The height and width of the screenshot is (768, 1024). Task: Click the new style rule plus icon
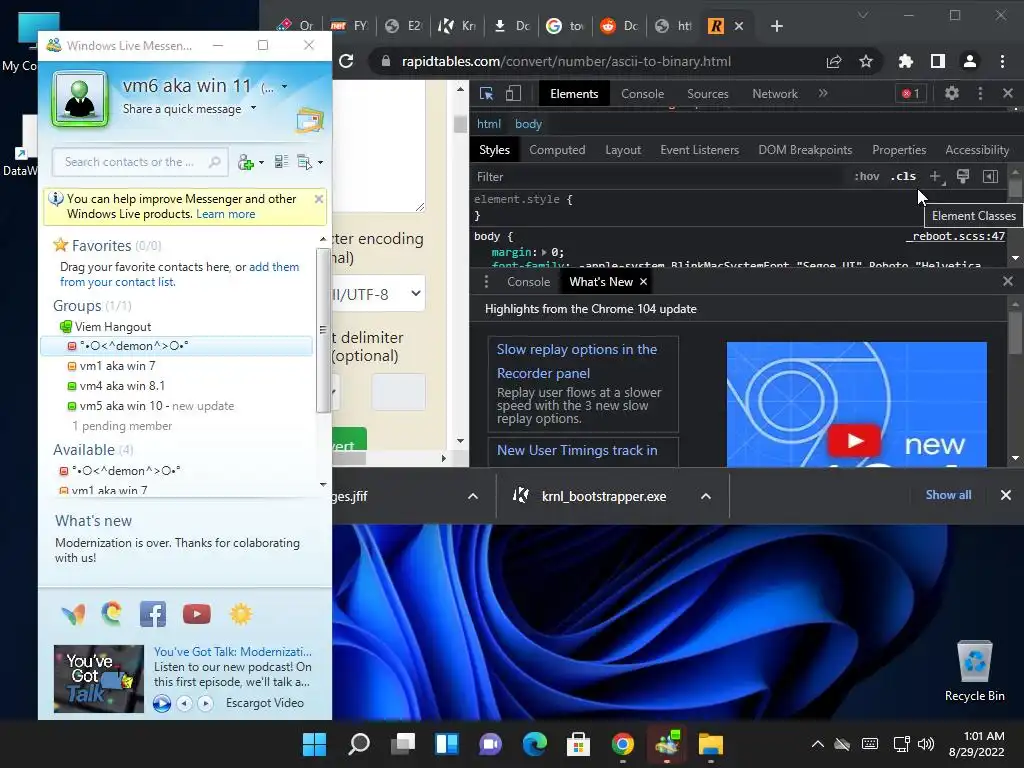935,176
